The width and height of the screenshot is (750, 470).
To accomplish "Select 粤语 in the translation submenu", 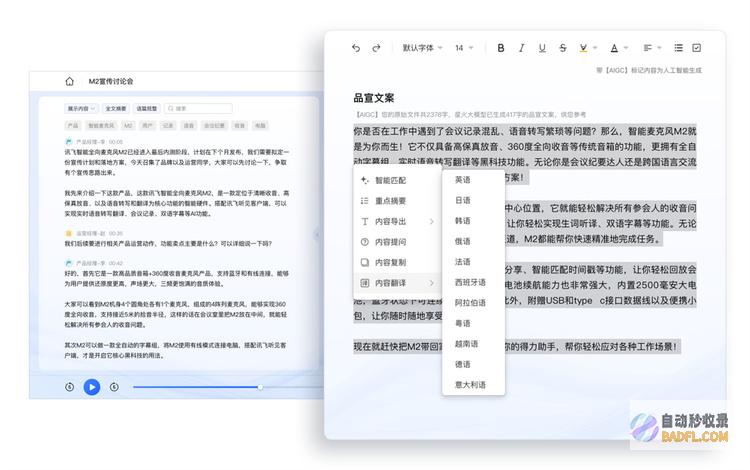I will point(463,324).
